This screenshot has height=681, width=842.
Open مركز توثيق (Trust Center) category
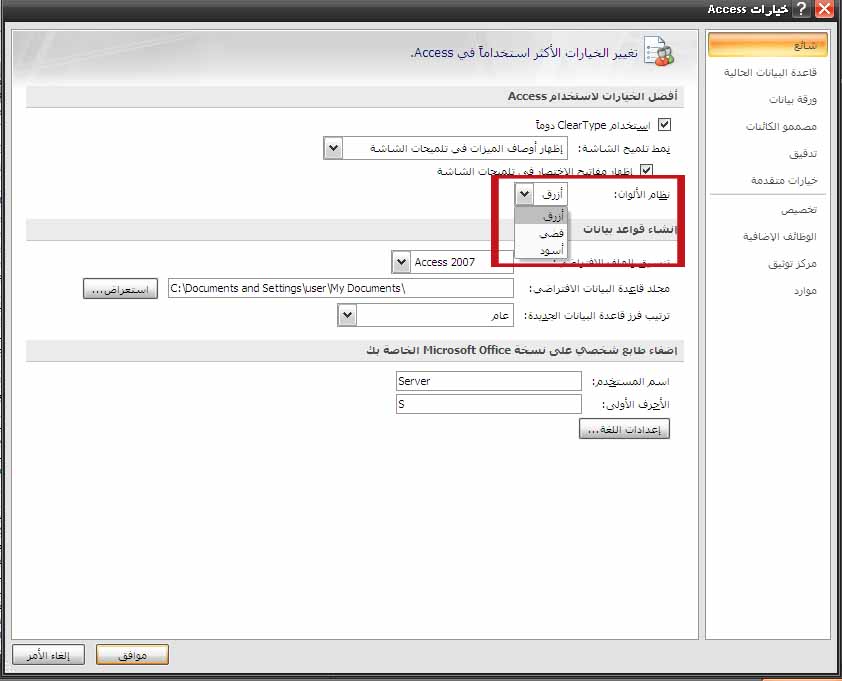pyautogui.click(x=792, y=264)
